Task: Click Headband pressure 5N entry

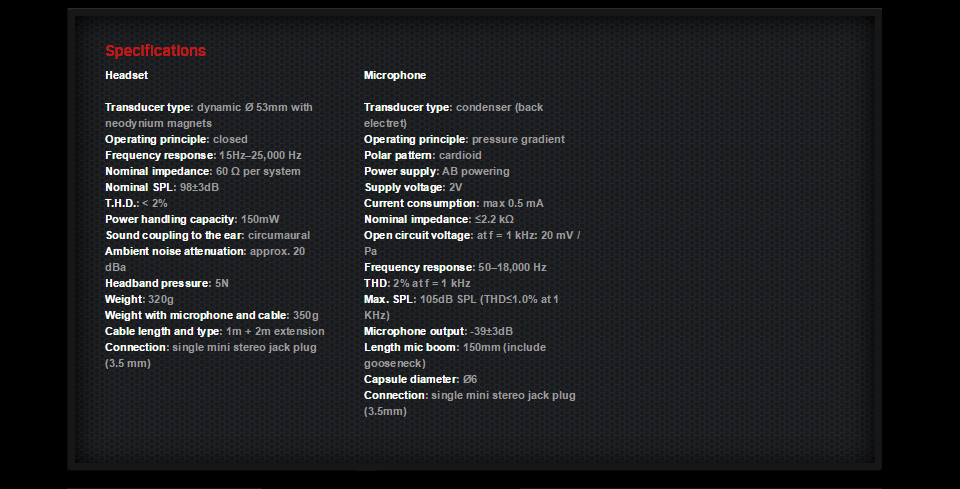Action: (x=167, y=283)
